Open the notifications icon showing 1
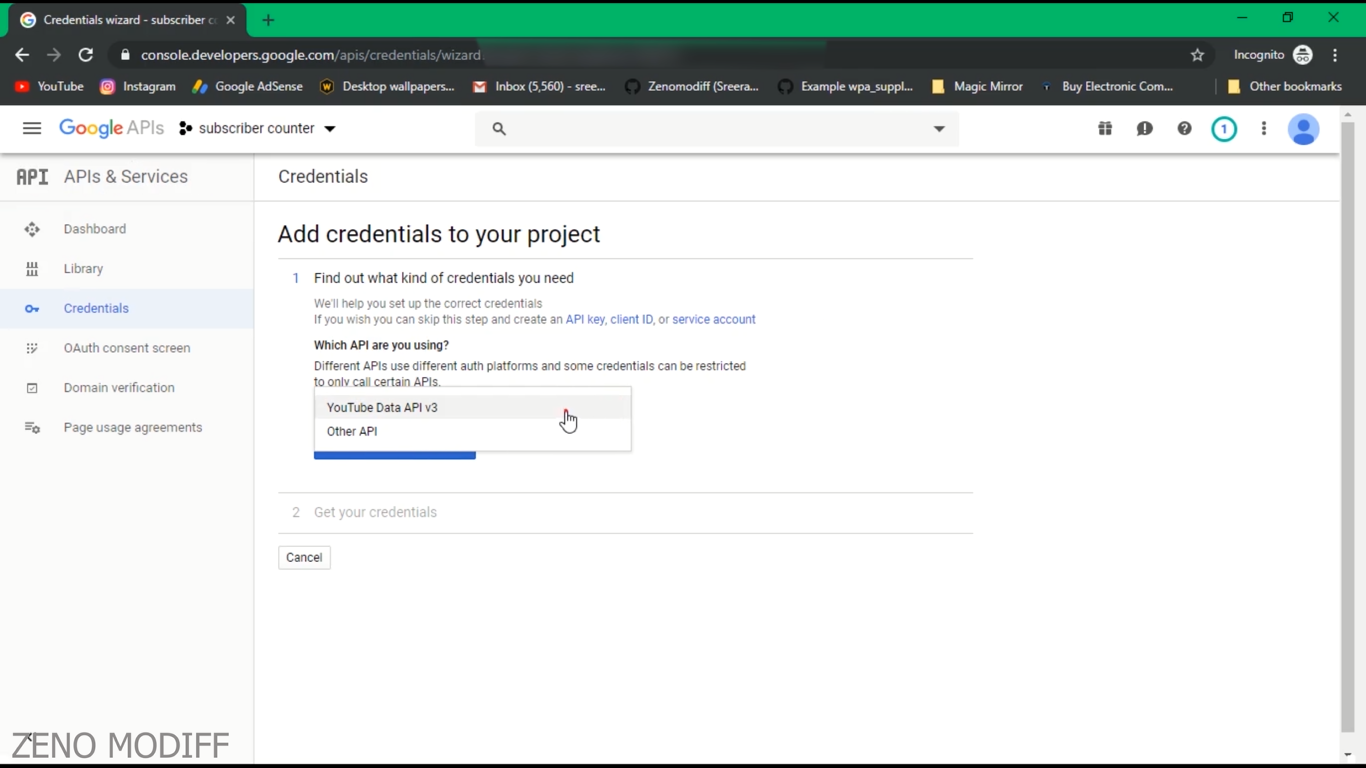Viewport: 1366px width, 768px height. pyautogui.click(x=1224, y=129)
